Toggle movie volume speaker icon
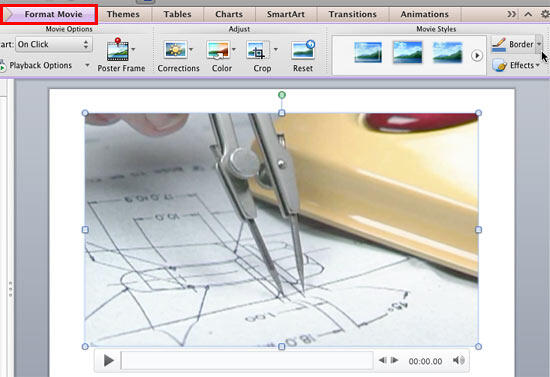Viewport: 550px width, 377px height. pos(458,360)
